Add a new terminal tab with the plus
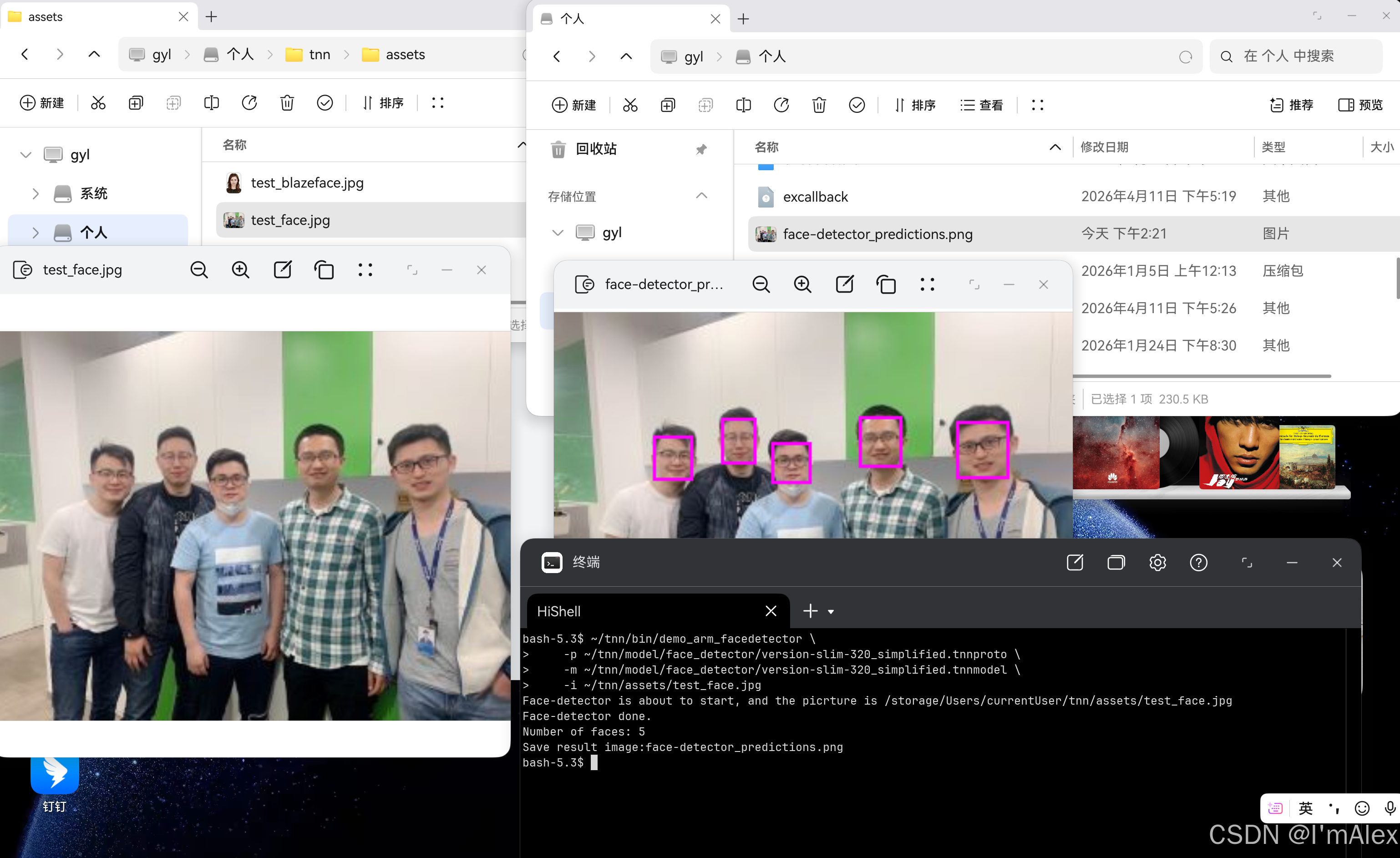Viewport: 1400px width, 858px height. 810,611
